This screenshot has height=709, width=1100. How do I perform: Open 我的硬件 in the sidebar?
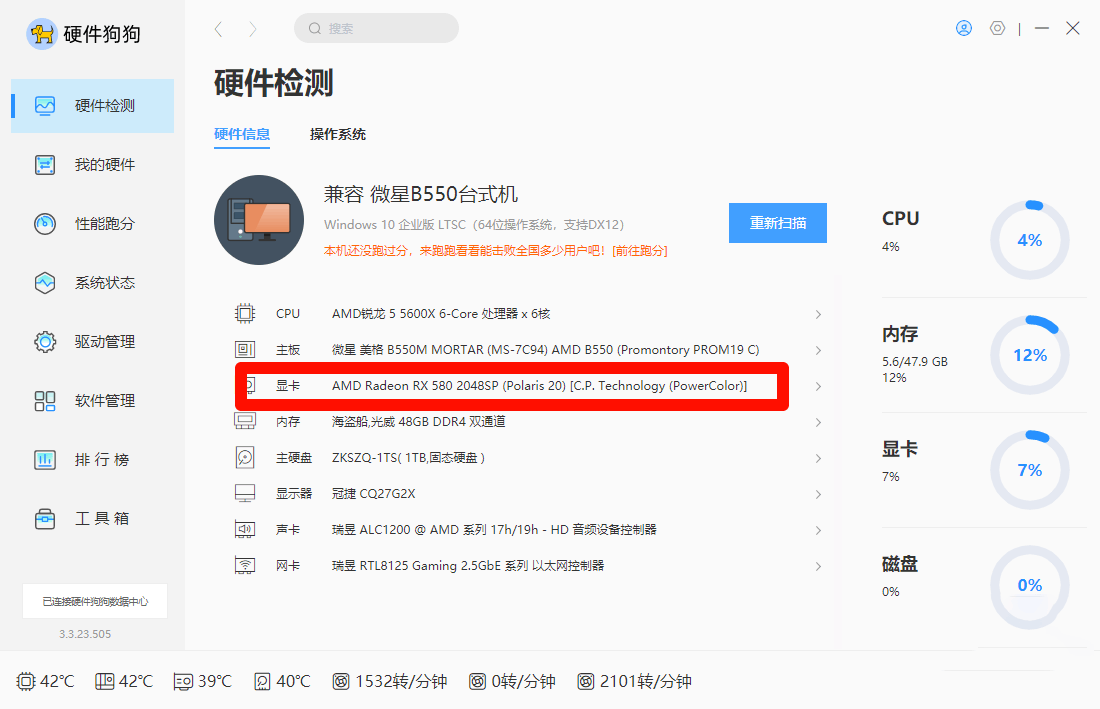pyautogui.click(x=93, y=165)
